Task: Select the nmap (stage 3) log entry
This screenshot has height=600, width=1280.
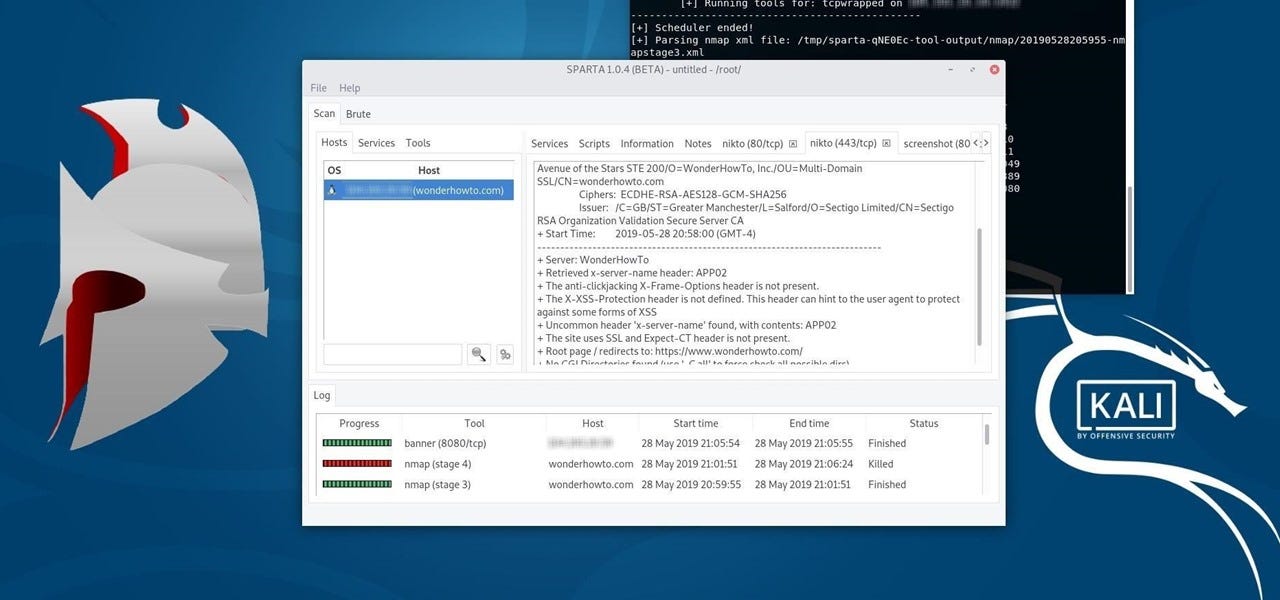Action: (438, 485)
